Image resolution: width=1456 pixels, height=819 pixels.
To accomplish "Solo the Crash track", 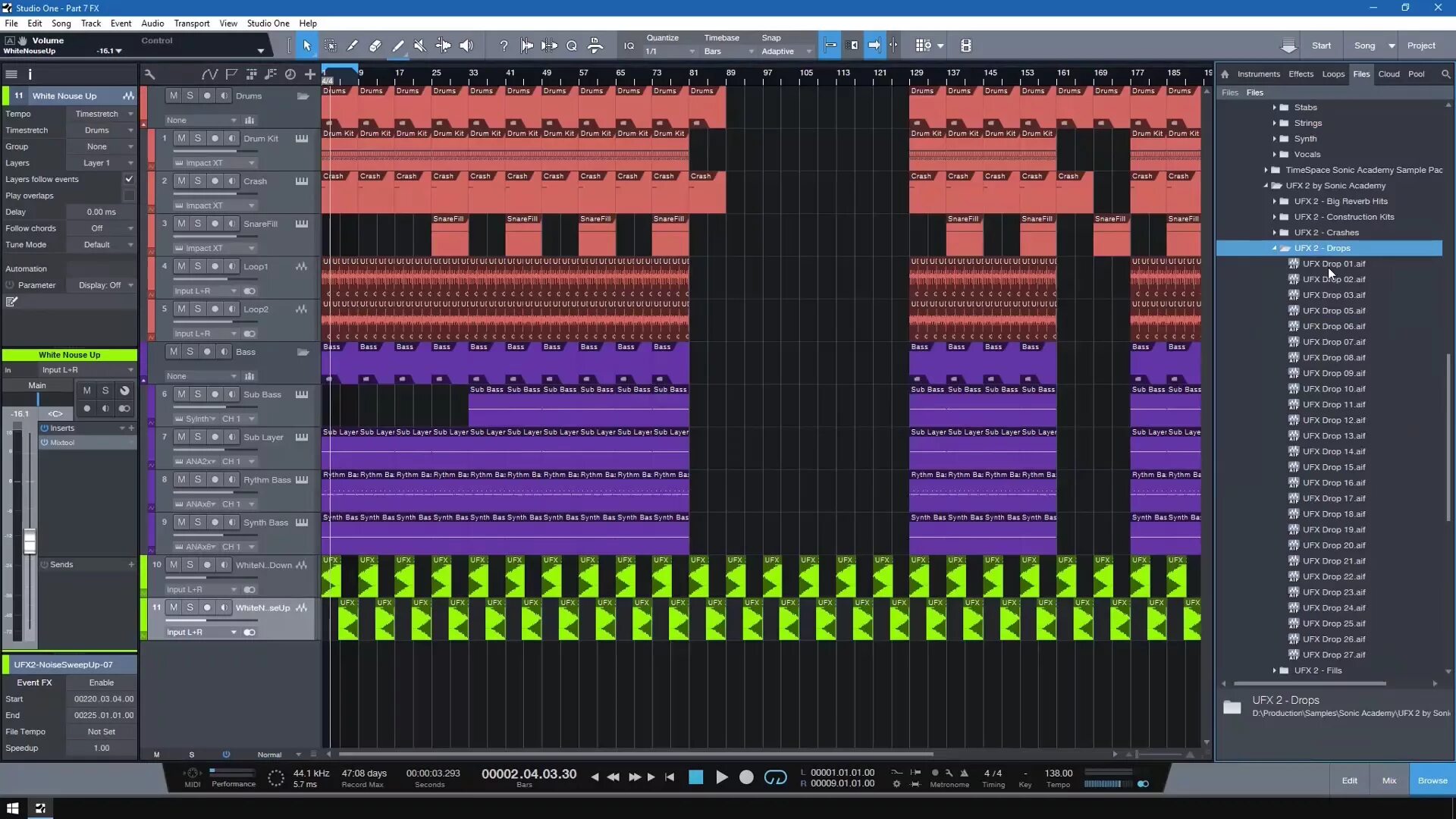I will coord(198,181).
